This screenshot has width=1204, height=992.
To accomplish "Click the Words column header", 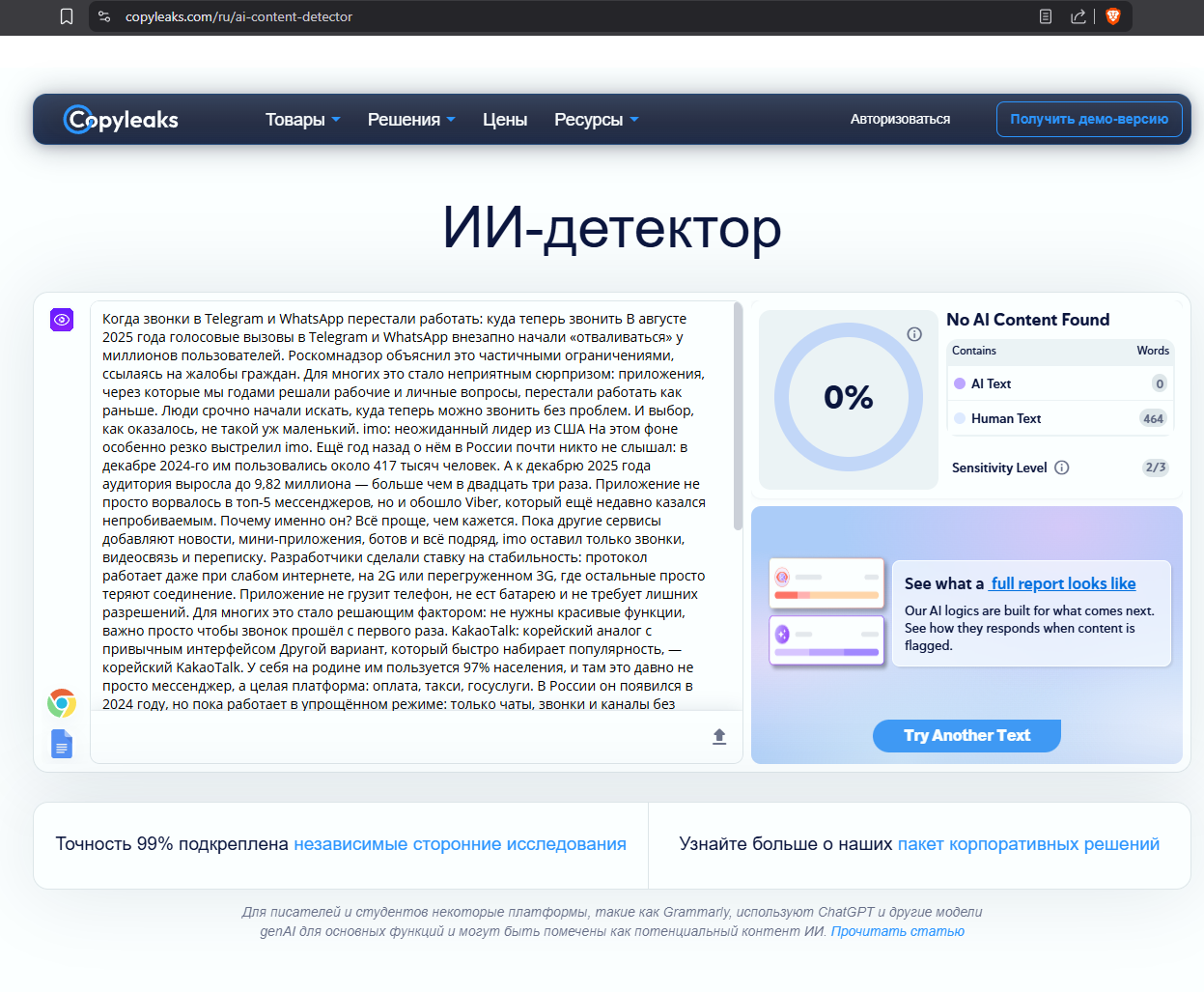I will [1153, 351].
